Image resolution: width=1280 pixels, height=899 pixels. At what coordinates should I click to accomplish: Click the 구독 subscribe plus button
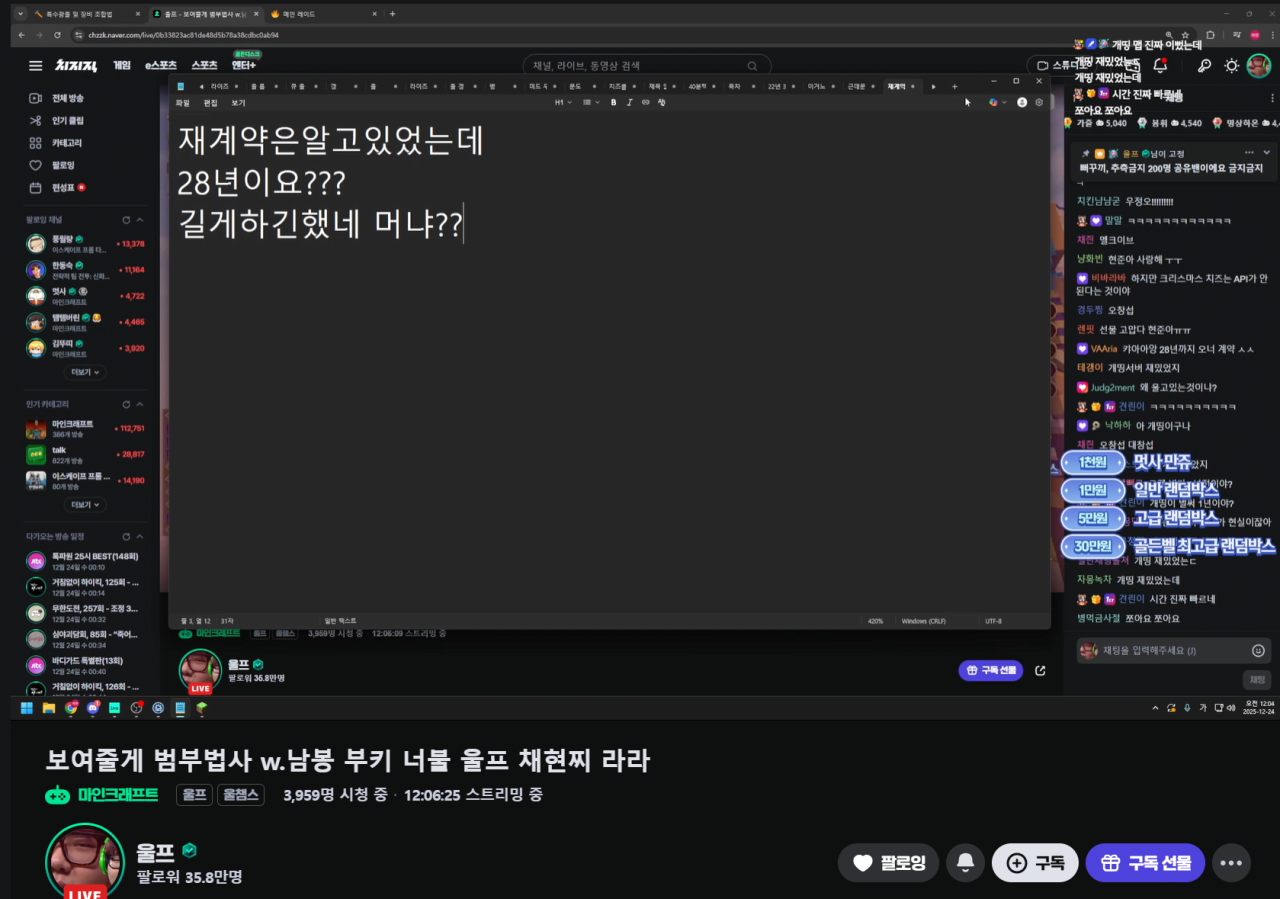click(x=1035, y=862)
